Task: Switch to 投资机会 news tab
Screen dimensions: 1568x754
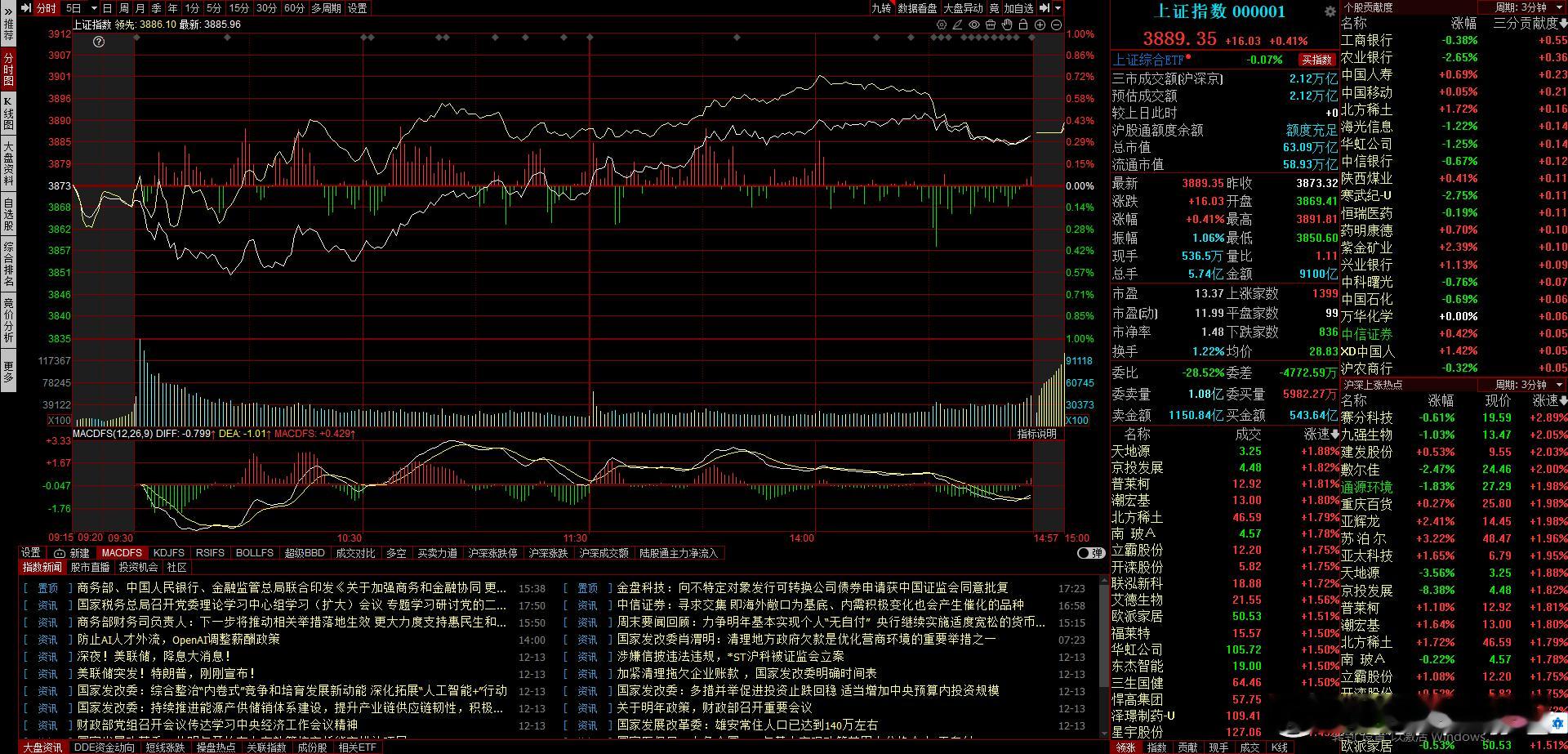Action: (x=138, y=567)
